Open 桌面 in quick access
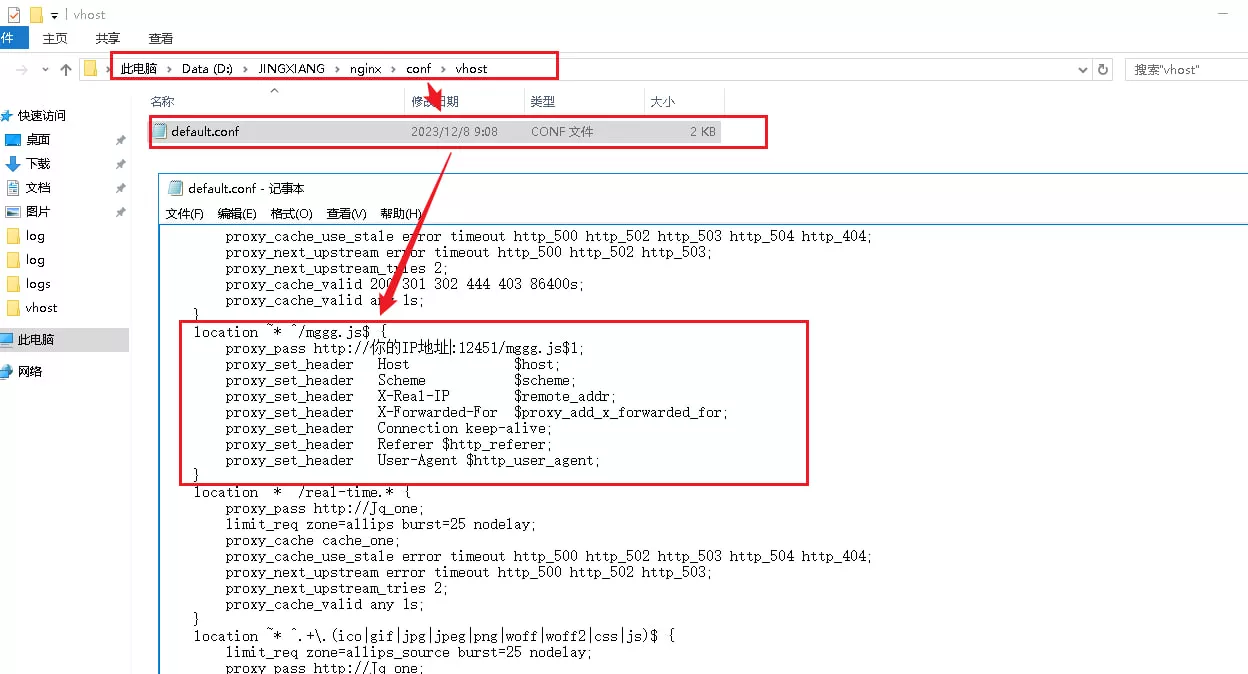The height and width of the screenshot is (674, 1248). pyautogui.click(x=38, y=140)
